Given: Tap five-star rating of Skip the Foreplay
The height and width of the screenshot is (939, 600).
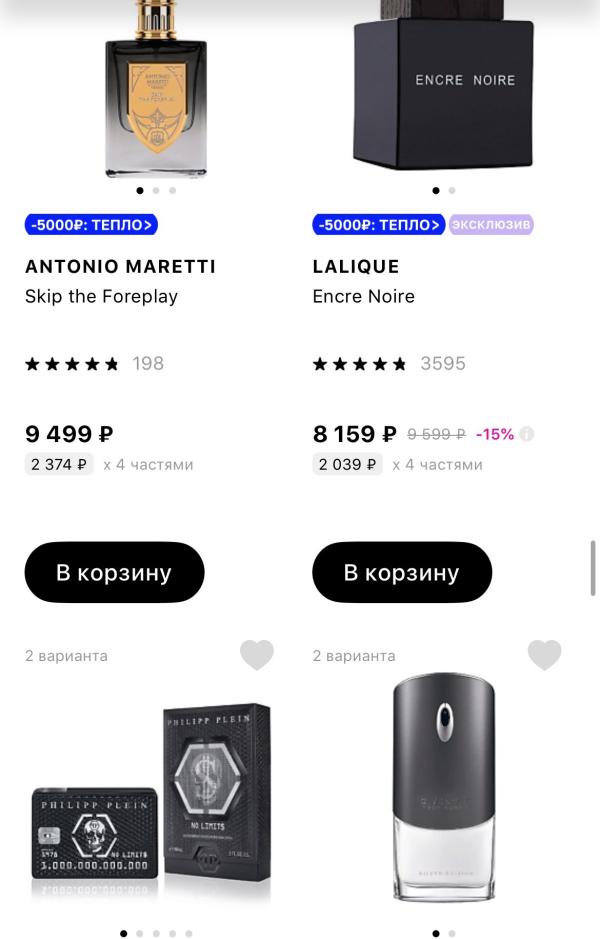Looking at the screenshot, I should point(72,364).
